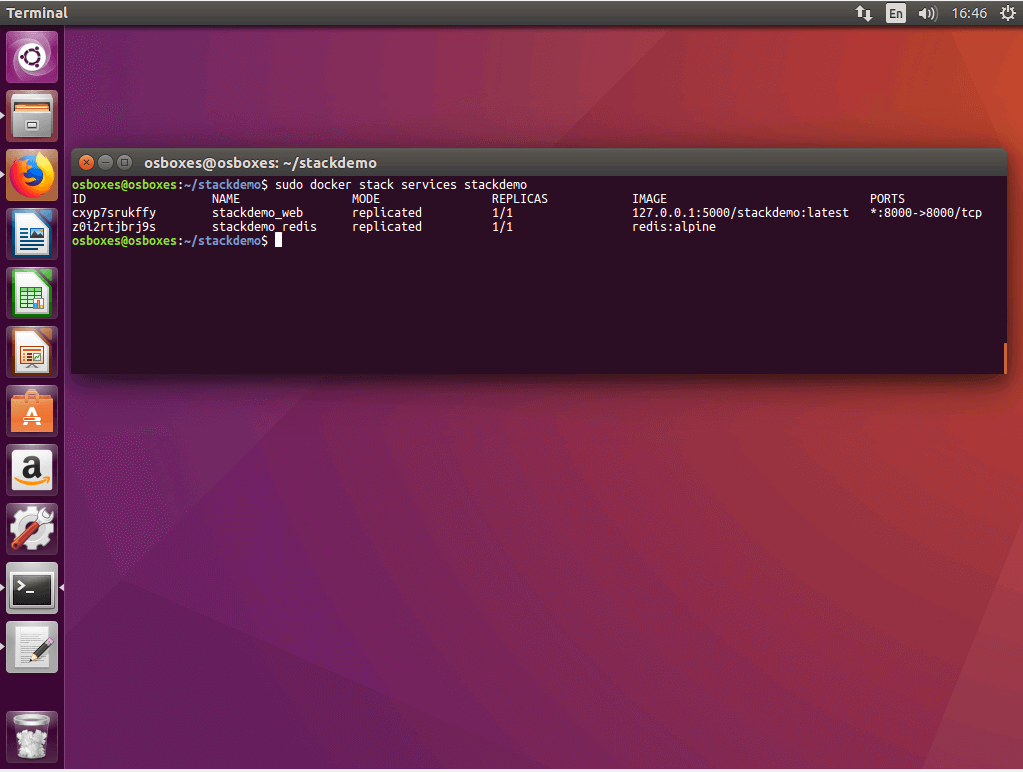Viewport: 1023px width, 772px height.
Task: Click the IMAGE column header
Action: pos(649,198)
